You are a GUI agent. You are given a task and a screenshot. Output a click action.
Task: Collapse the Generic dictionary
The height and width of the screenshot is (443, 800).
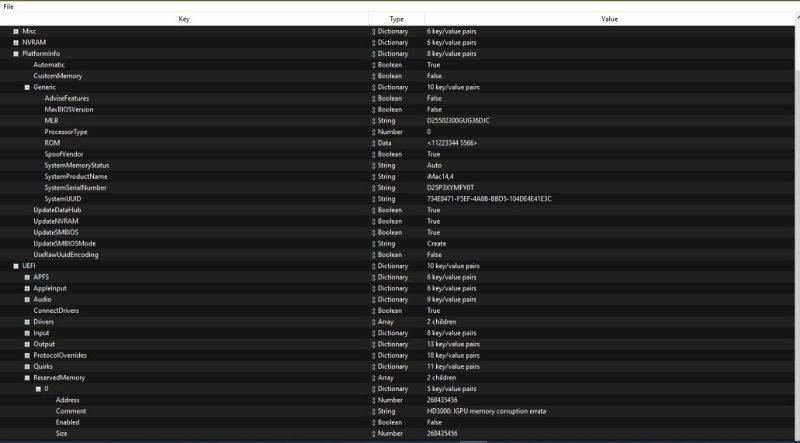pyautogui.click(x=27, y=87)
